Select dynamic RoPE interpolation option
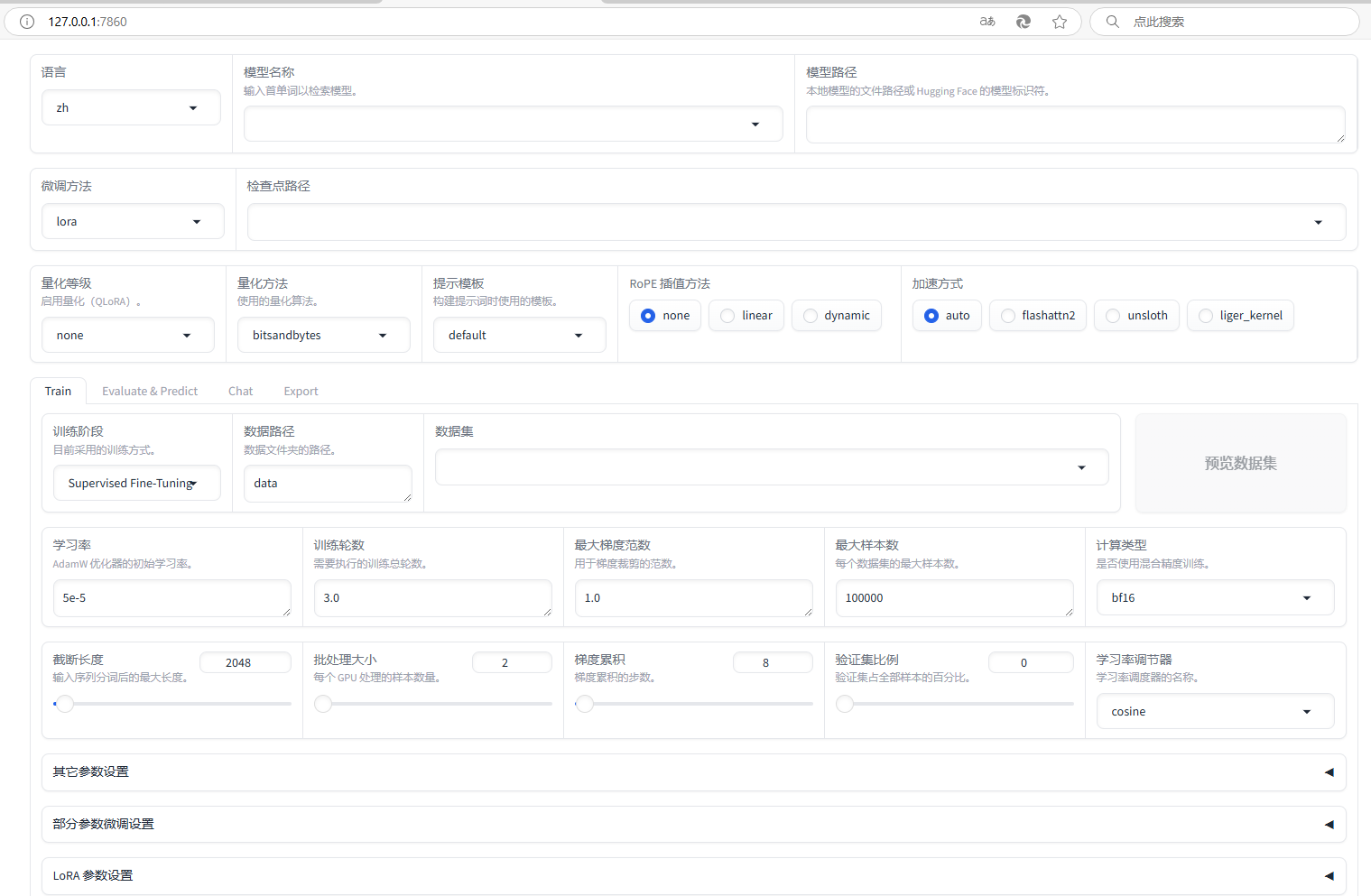This screenshot has height=896, width=1371. click(x=811, y=316)
